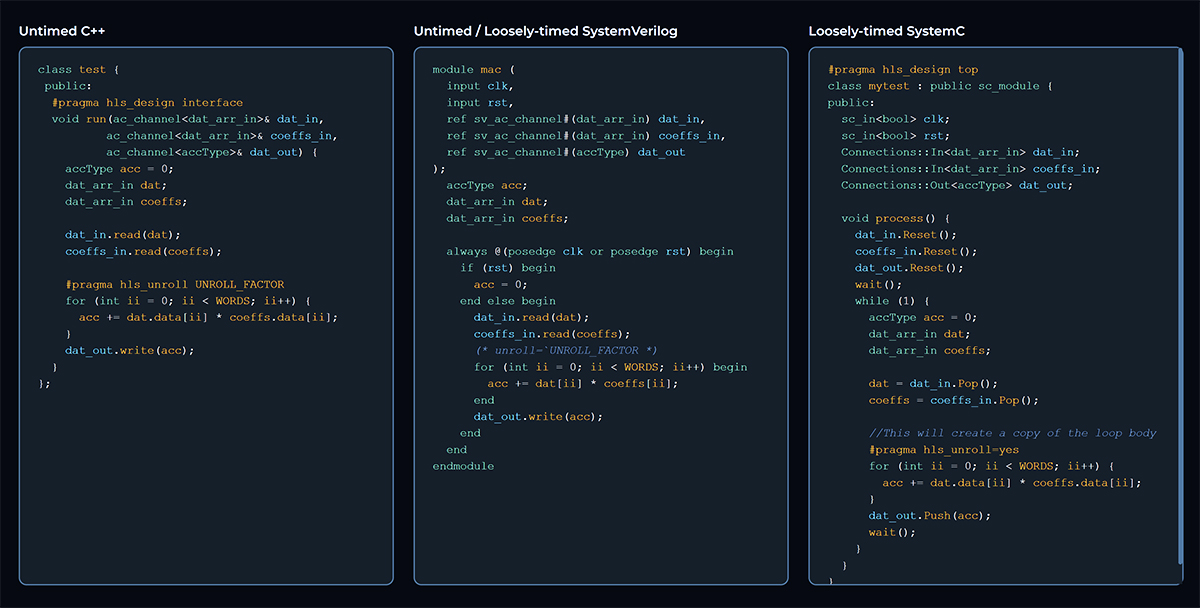
Task: Click the 'Untimed C++' heading
Action: [62, 31]
